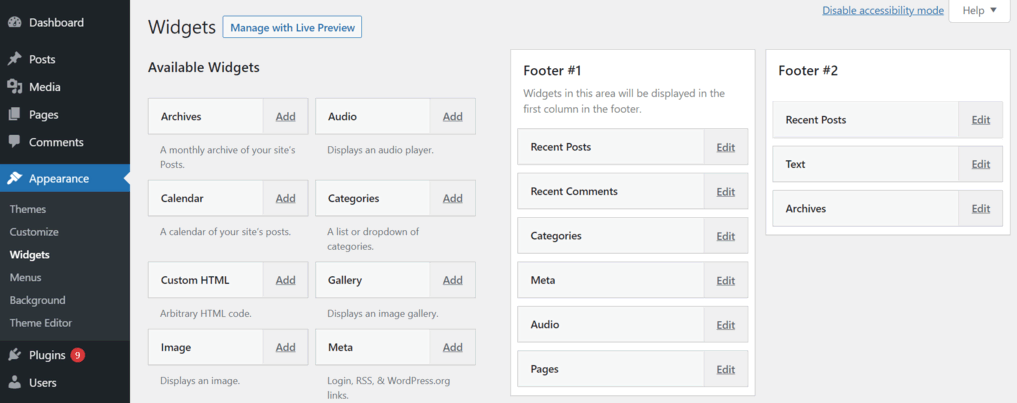Click Disable accessibility mode link

(882, 10)
